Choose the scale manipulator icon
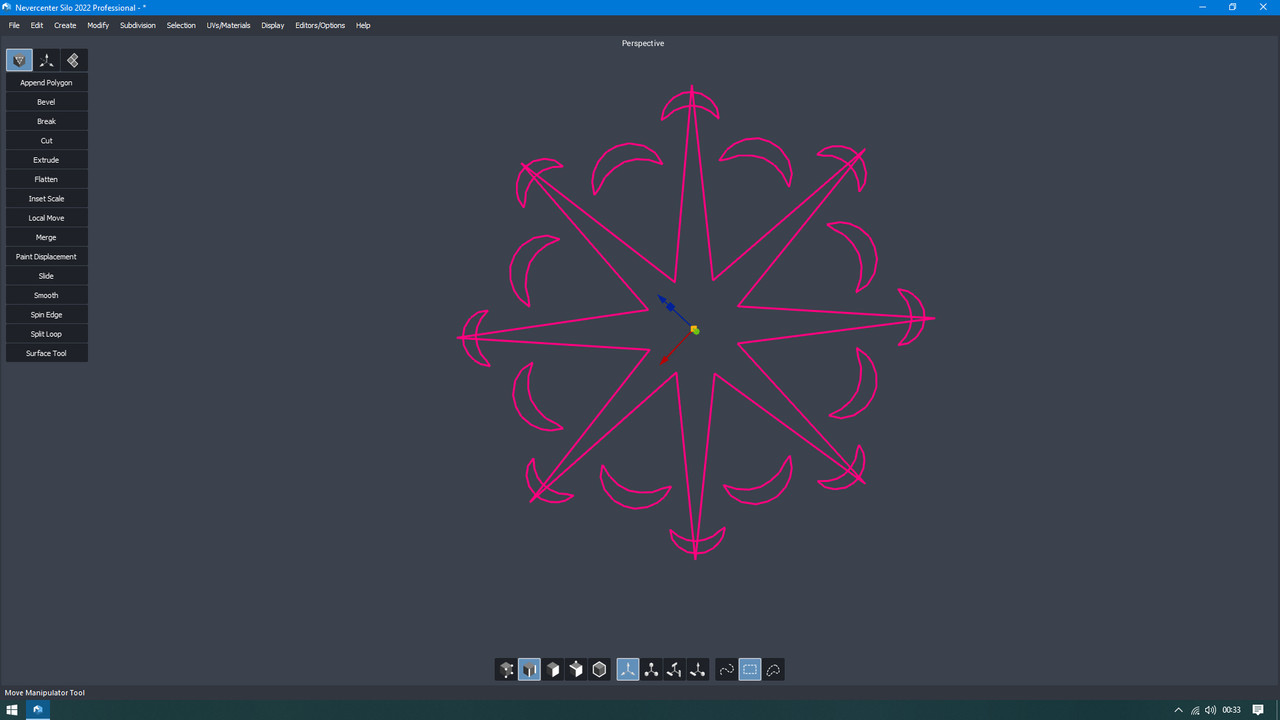1280x720 pixels. tap(674, 670)
